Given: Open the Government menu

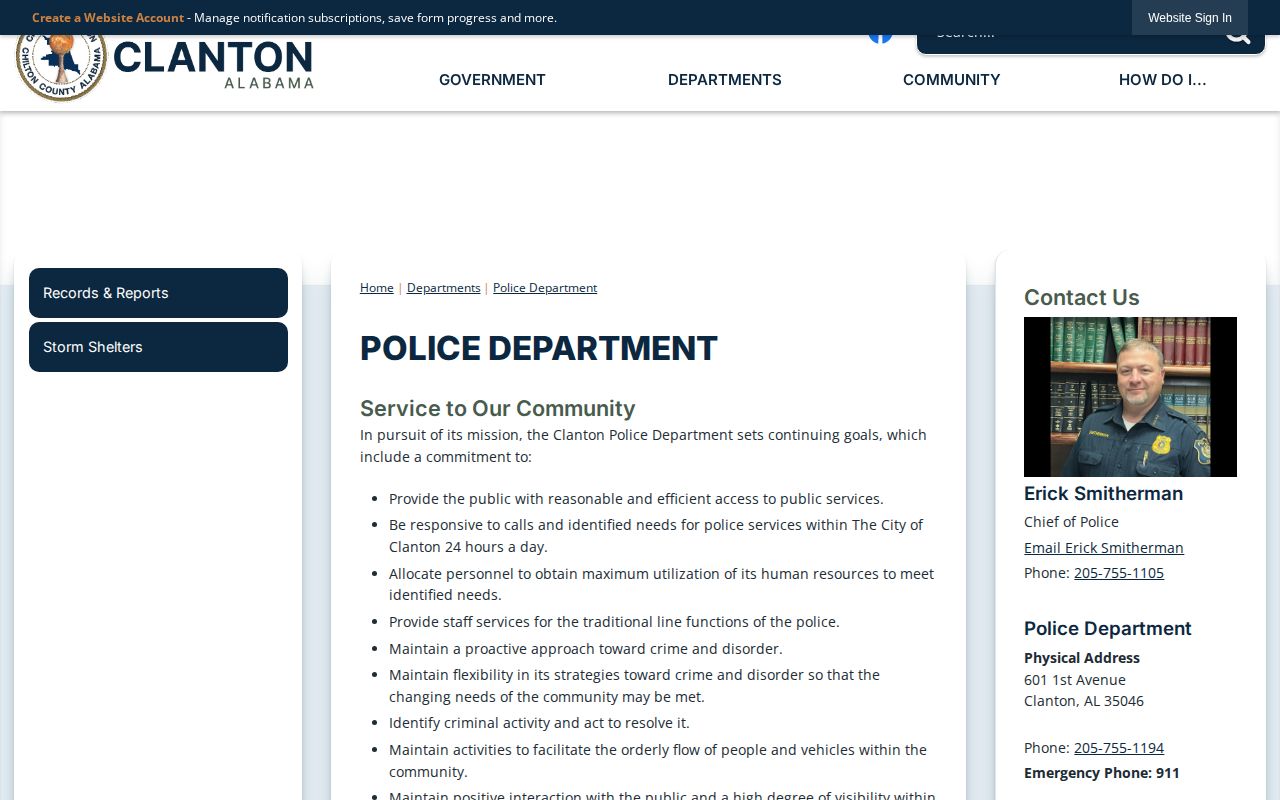Looking at the screenshot, I should 492,80.
